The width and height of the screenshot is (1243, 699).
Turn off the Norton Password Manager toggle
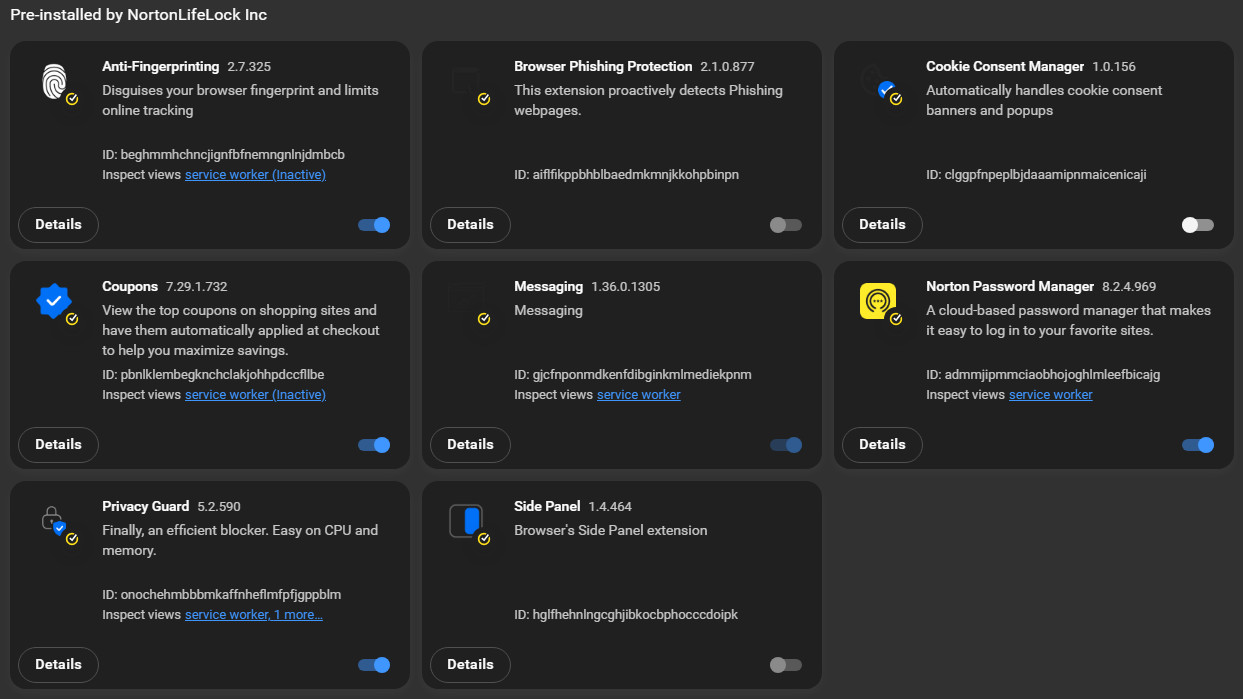click(1197, 445)
